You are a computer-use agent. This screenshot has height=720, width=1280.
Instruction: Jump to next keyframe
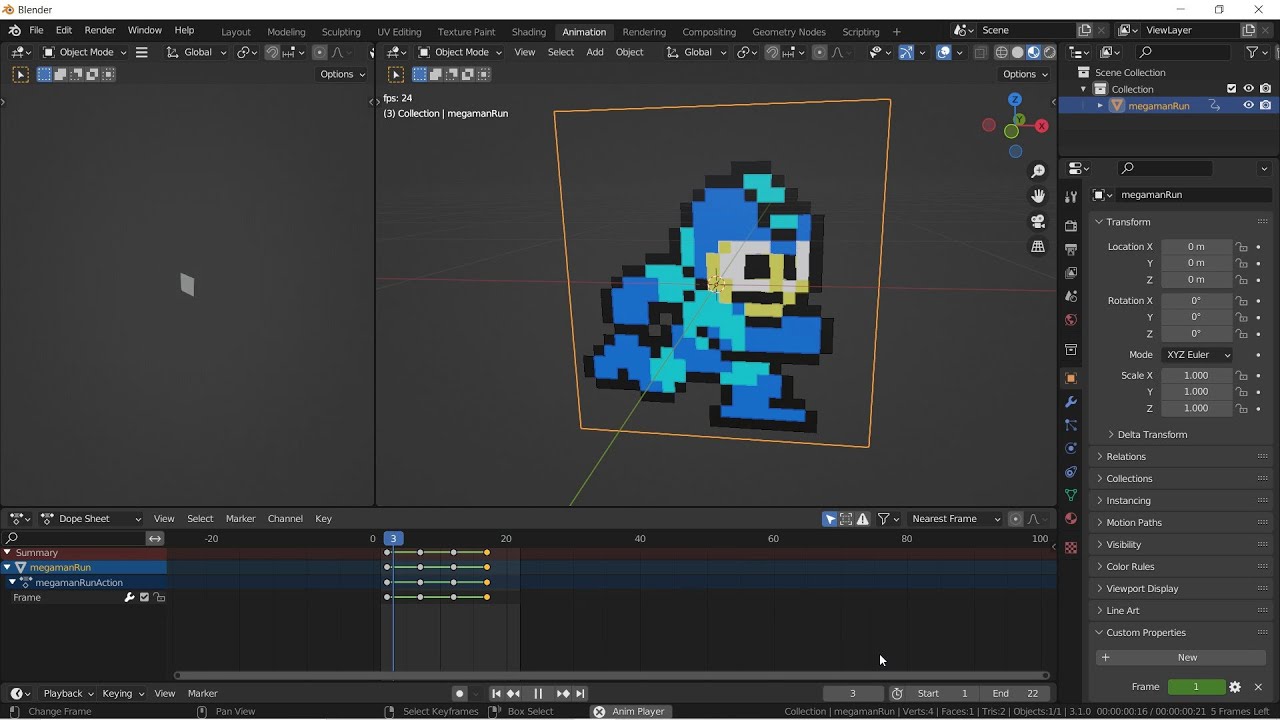[x=563, y=694]
